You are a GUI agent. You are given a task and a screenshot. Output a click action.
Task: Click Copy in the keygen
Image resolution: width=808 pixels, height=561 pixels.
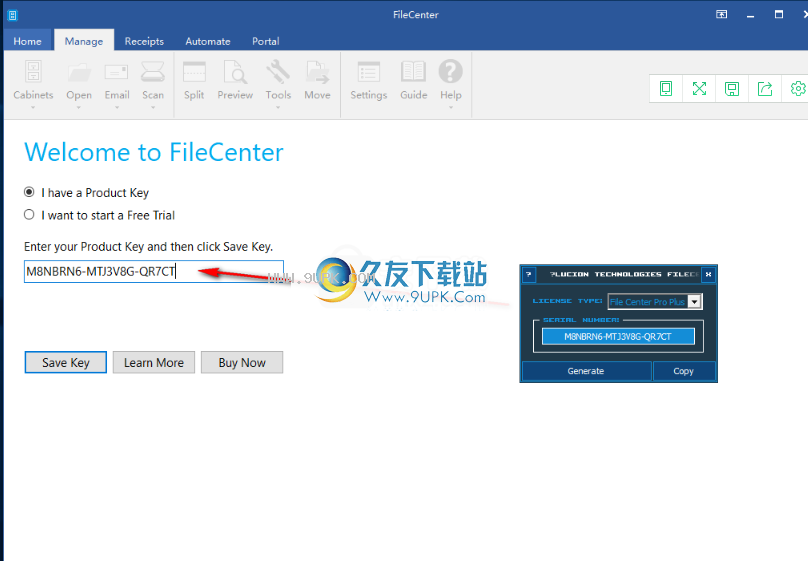[x=683, y=371]
